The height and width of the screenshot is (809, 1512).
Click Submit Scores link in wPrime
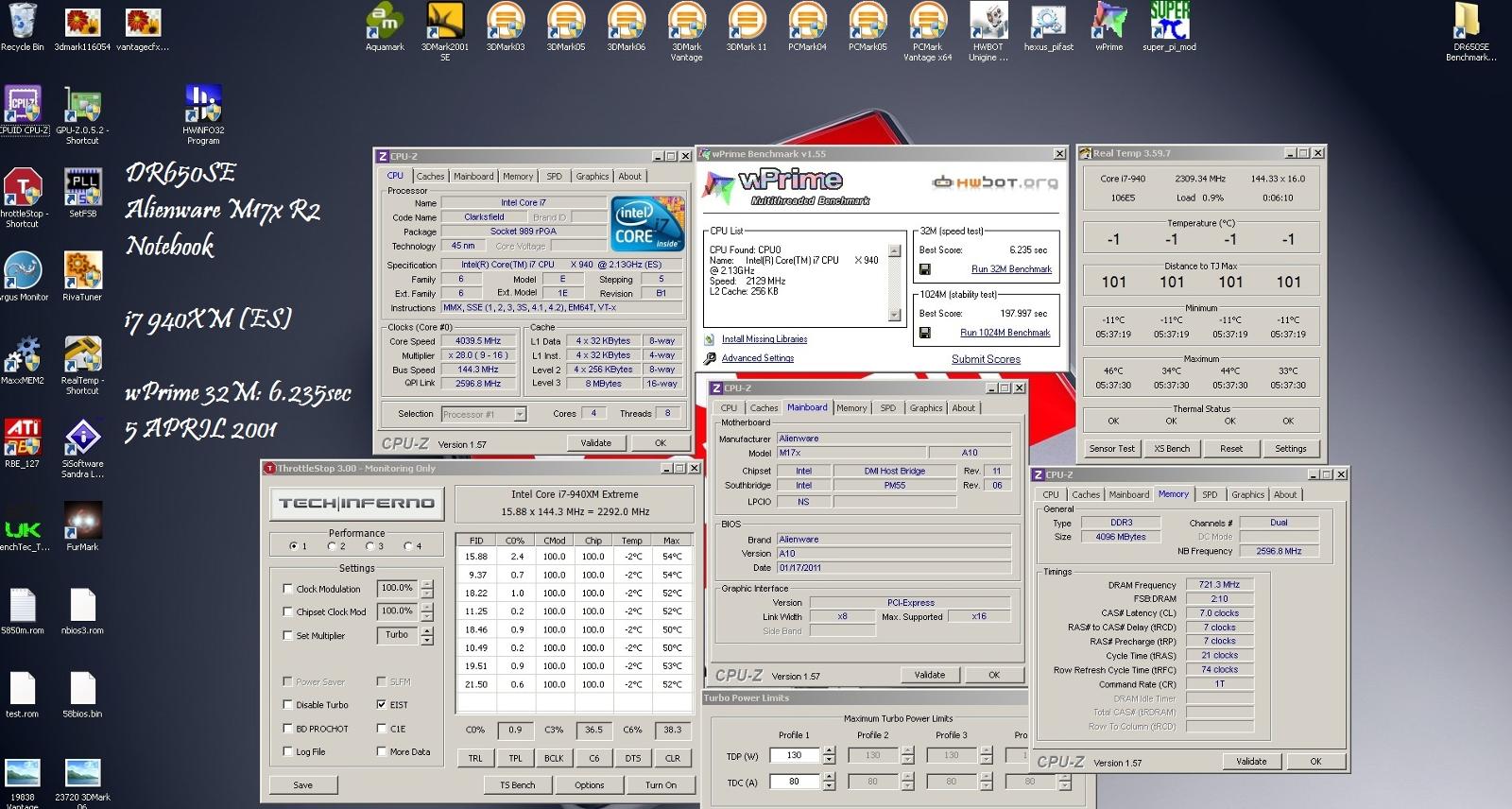point(986,359)
